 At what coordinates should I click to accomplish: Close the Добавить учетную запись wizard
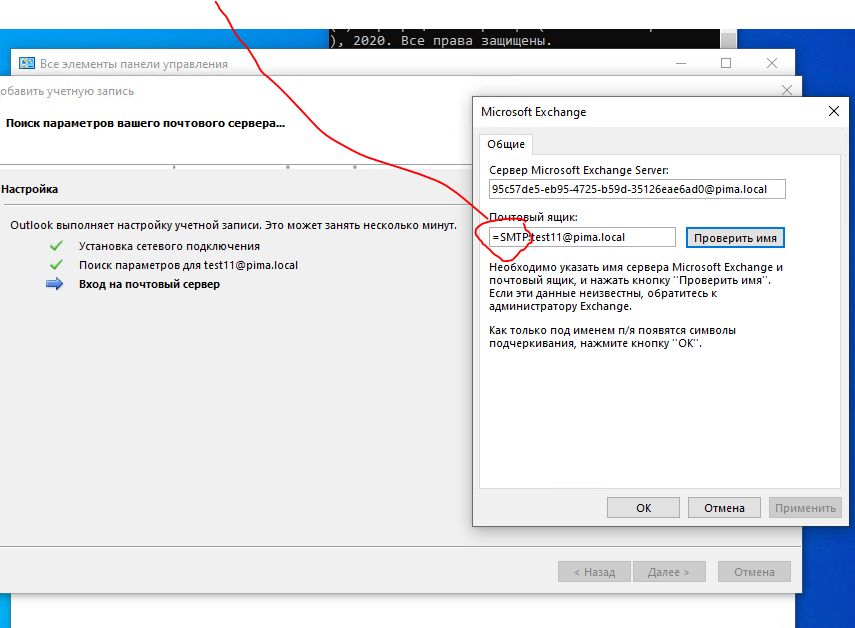[x=787, y=90]
